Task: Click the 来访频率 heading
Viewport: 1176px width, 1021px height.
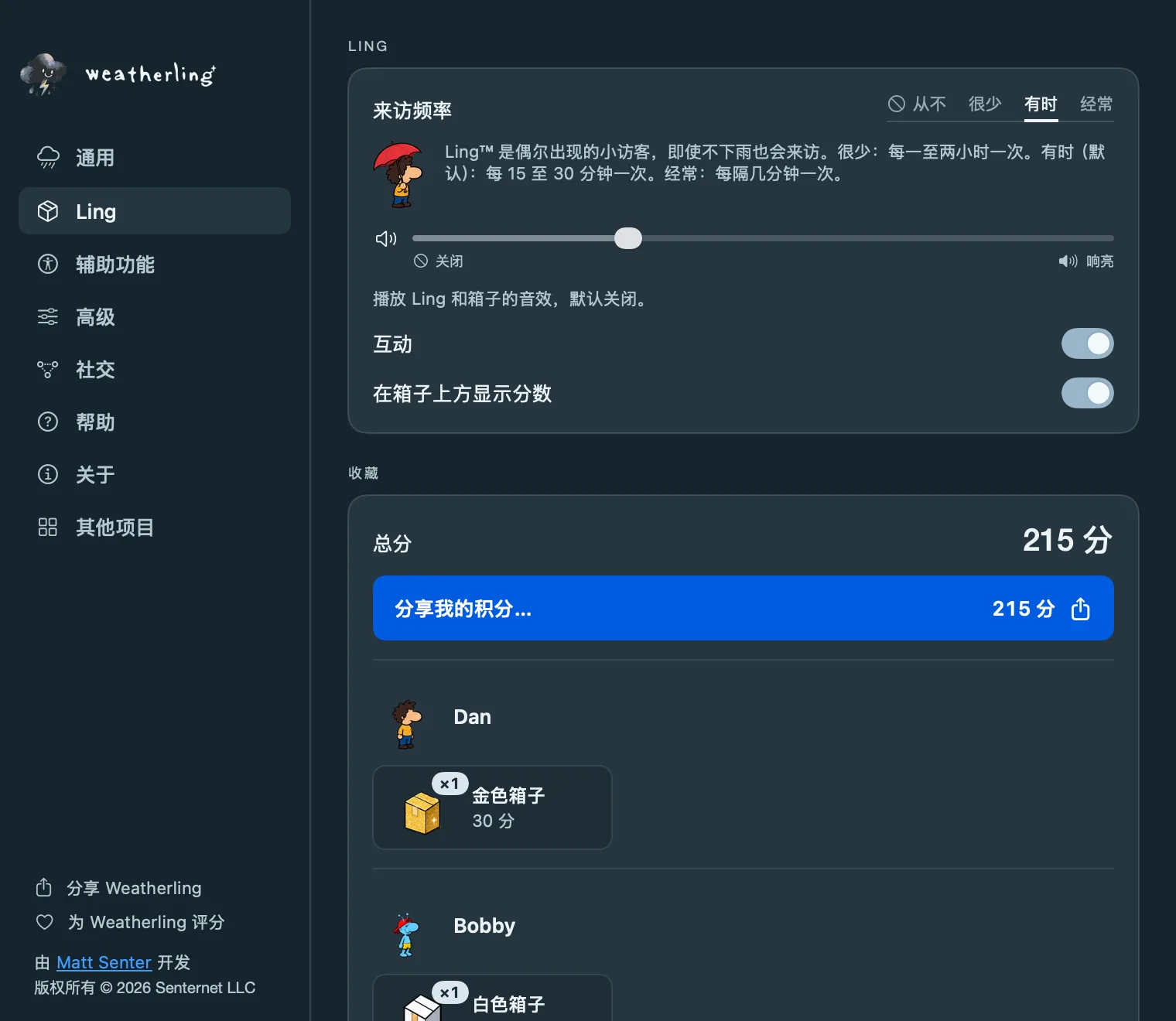Action: 412,111
